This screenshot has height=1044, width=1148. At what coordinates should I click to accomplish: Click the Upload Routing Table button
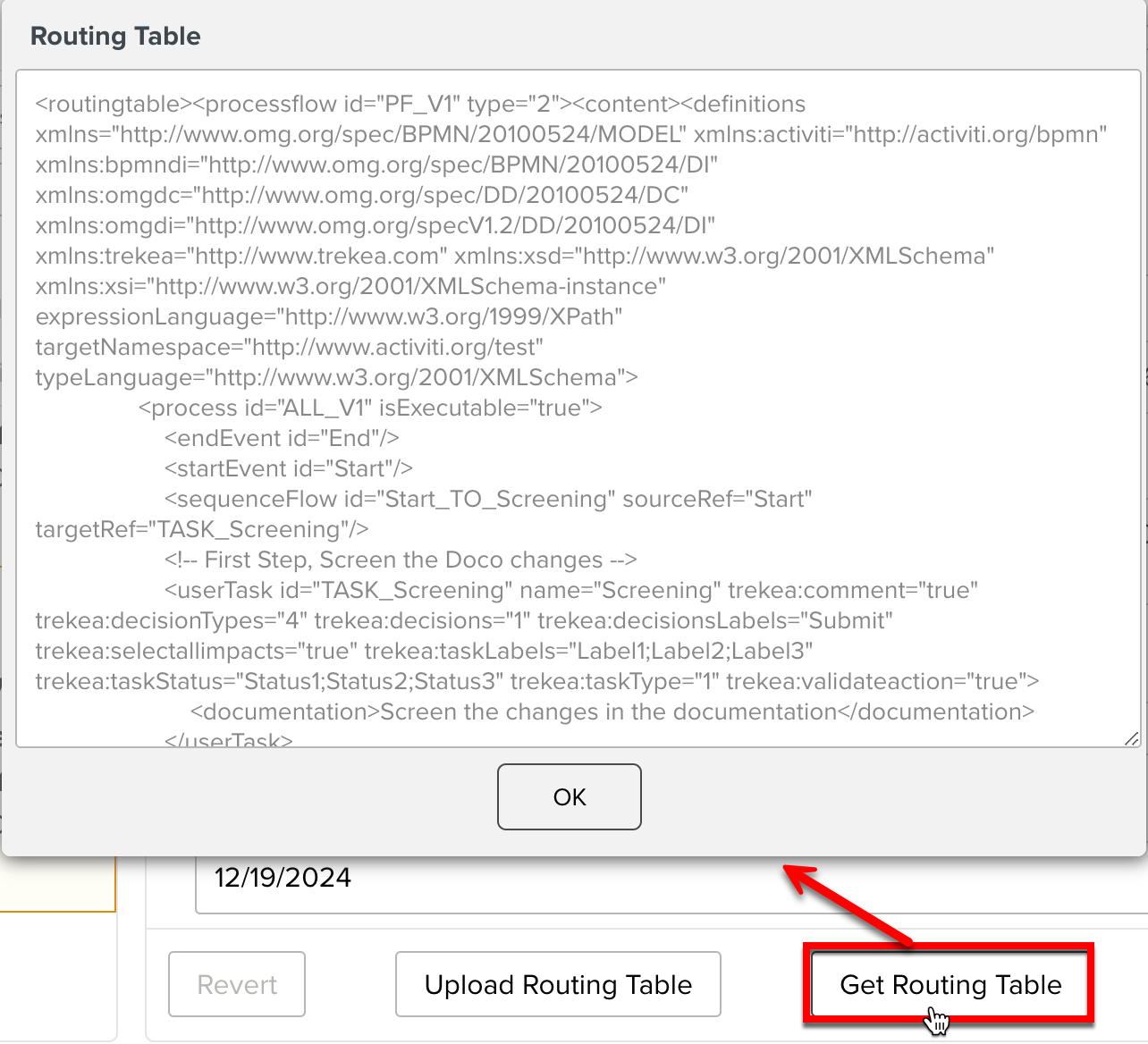pos(558,984)
